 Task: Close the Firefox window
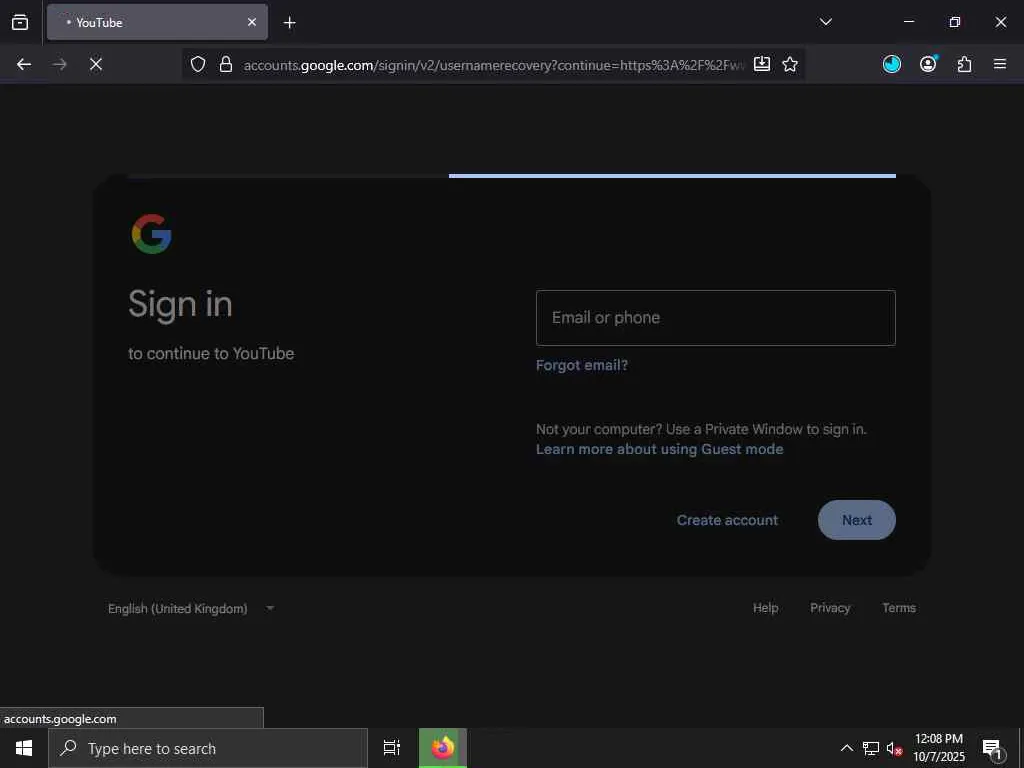(1000, 22)
